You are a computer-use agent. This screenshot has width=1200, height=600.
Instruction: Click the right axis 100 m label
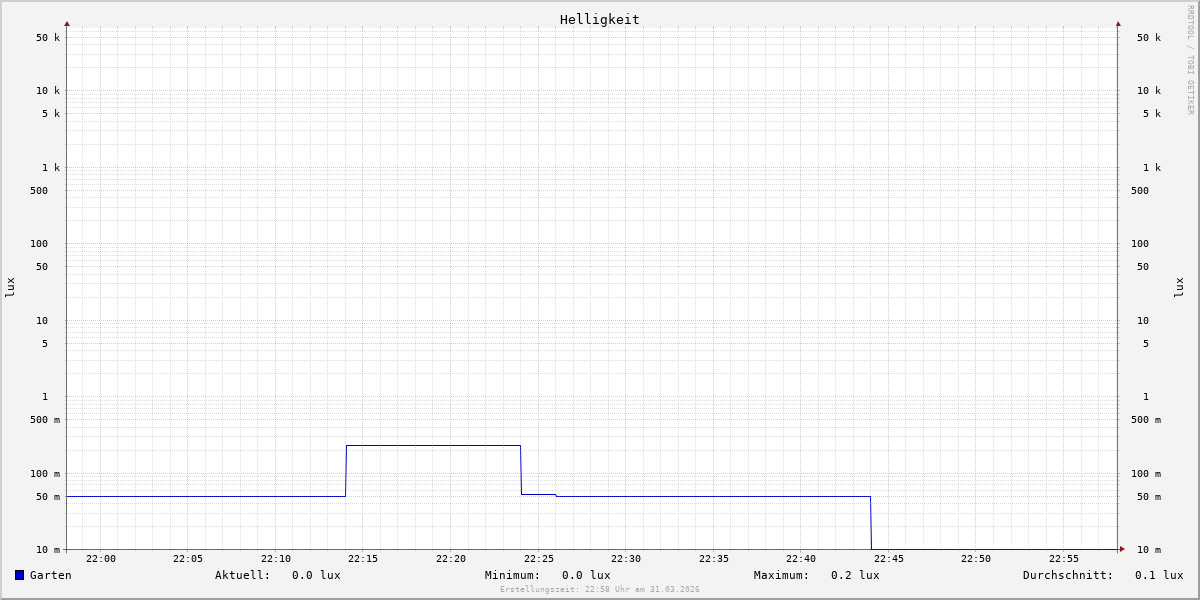point(1146,474)
